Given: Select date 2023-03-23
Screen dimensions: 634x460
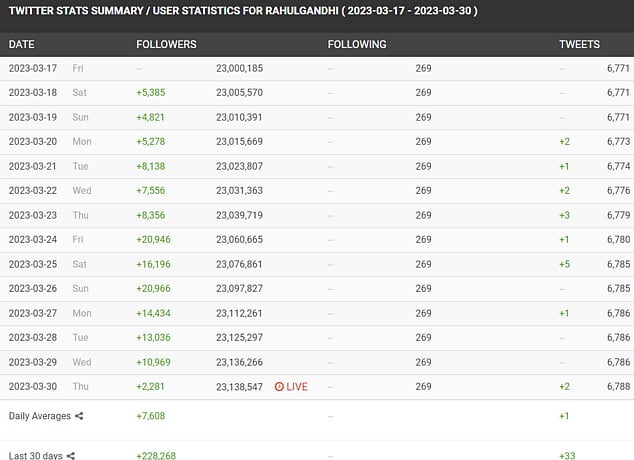Looking at the screenshot, I should tap(33, 215).
